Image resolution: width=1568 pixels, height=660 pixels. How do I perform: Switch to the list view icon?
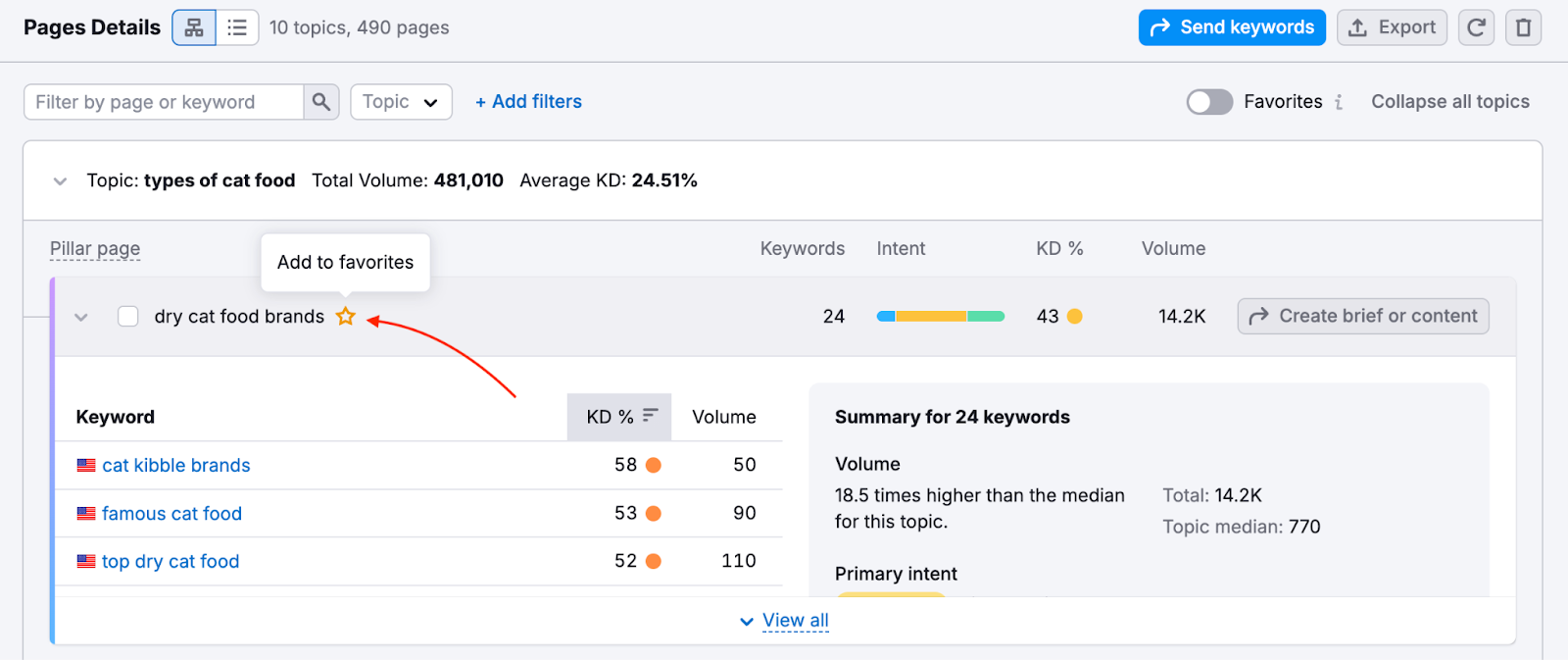click(x=237, y=27)
